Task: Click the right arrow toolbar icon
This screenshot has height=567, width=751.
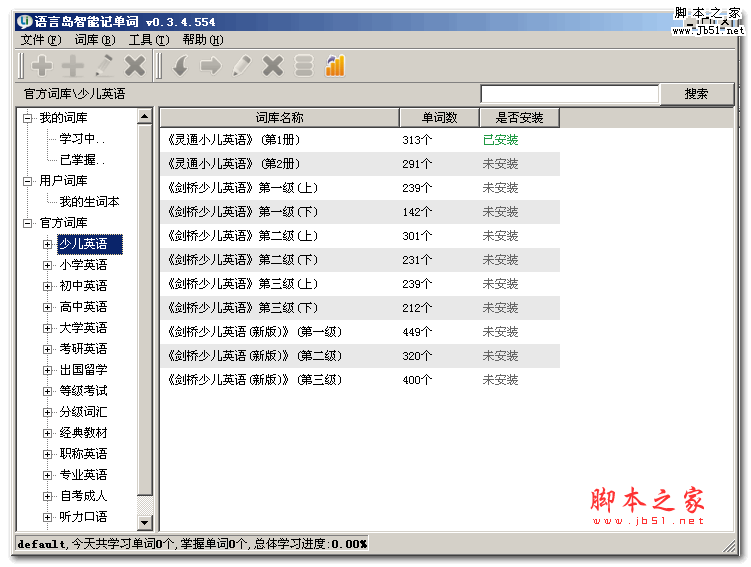Action: pyautogui.click(x=211, y=66)
